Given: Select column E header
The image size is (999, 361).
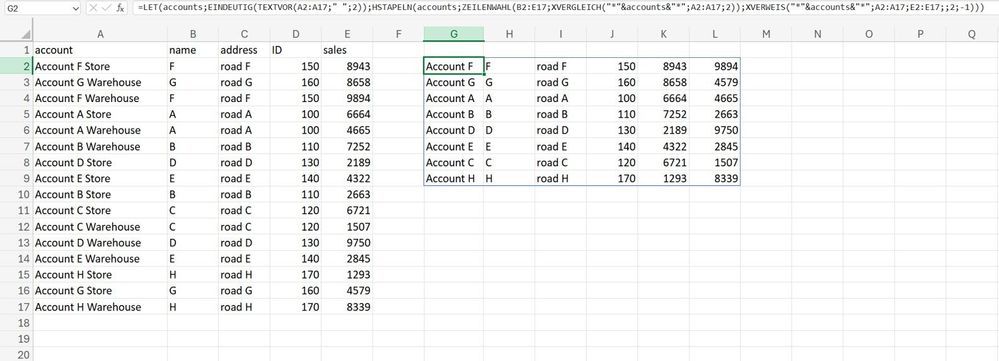Looking at the screenshot, I should (x=347, y=34).
